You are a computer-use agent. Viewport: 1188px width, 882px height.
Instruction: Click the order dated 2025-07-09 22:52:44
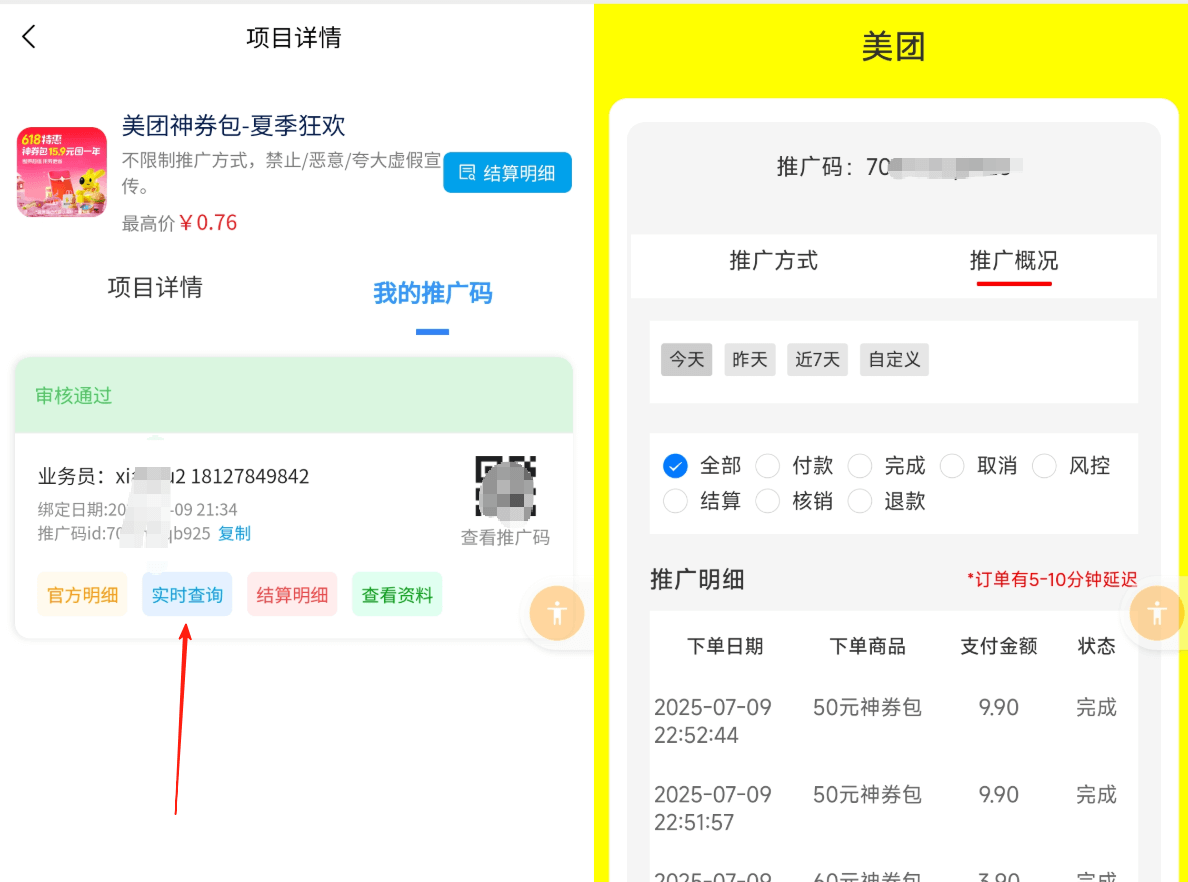(x=712, y=721)
